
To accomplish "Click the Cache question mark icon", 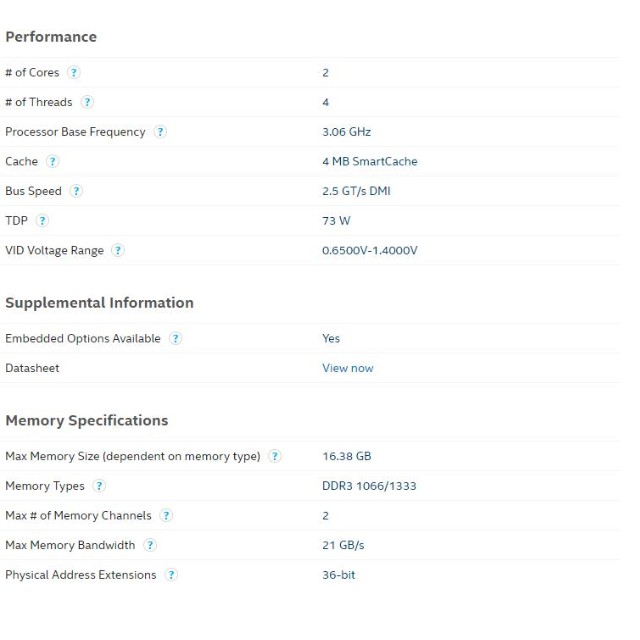I will 52,161.
